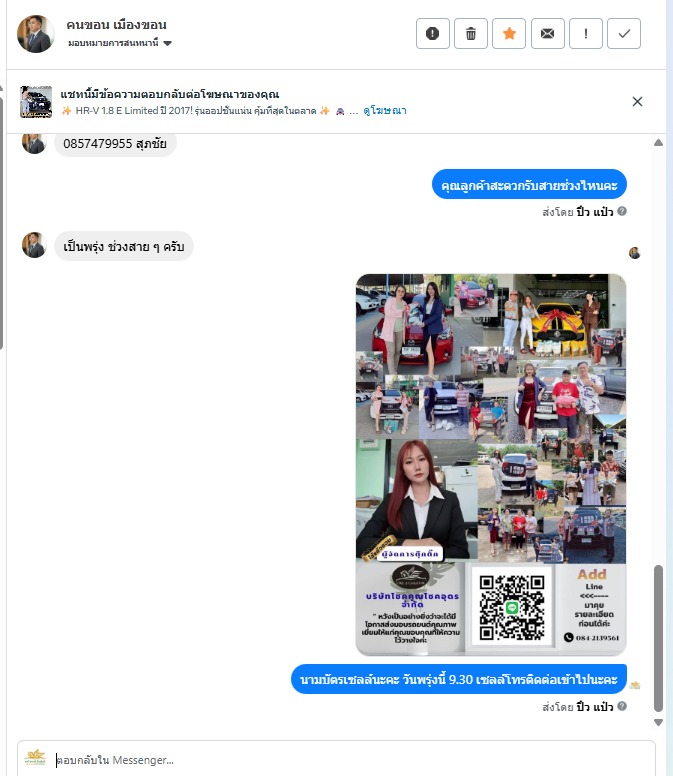673x776 pixels.
Task: Click the scrollbar up arrow
Action: (x=658, y=143)
